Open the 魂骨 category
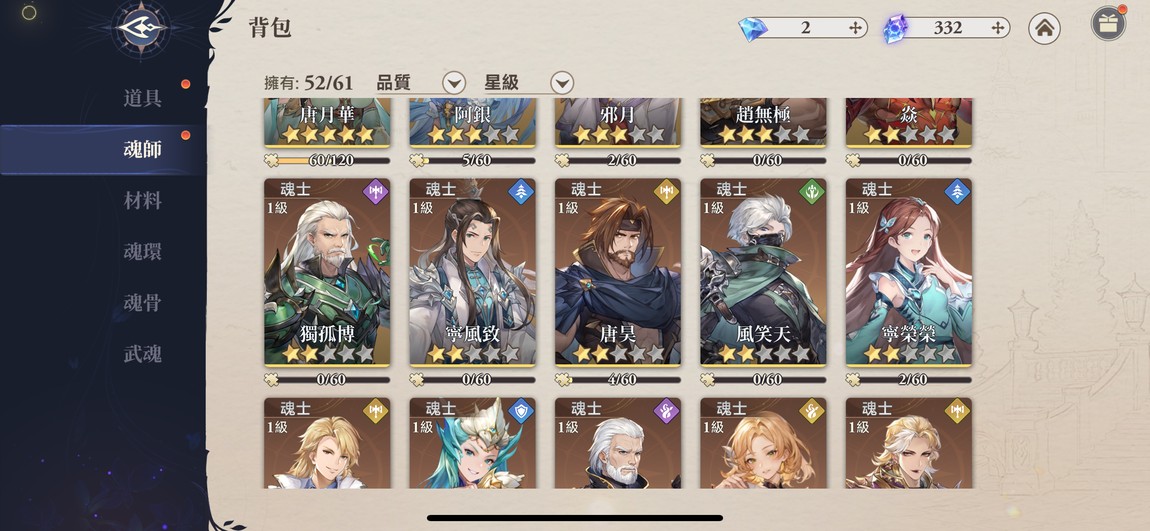The image size is (1150, 531). pos(142,303)
